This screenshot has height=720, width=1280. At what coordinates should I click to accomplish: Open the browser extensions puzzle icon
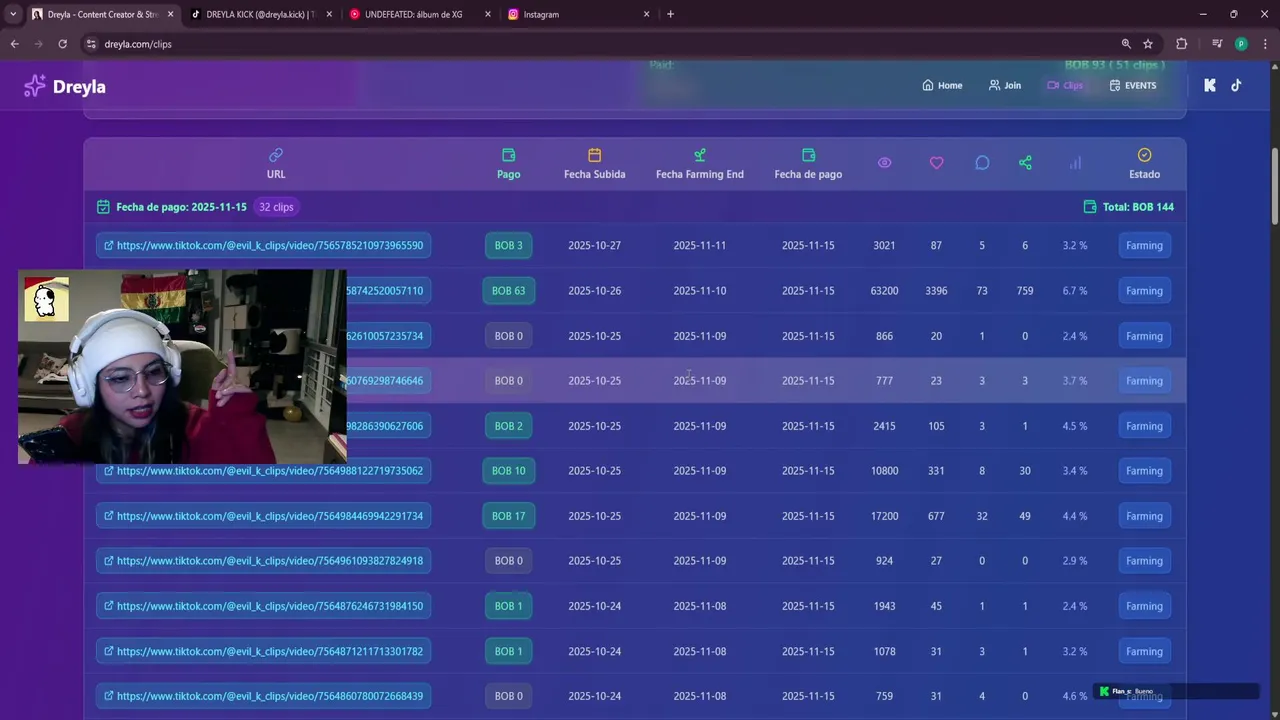(x=1182, y=44)
